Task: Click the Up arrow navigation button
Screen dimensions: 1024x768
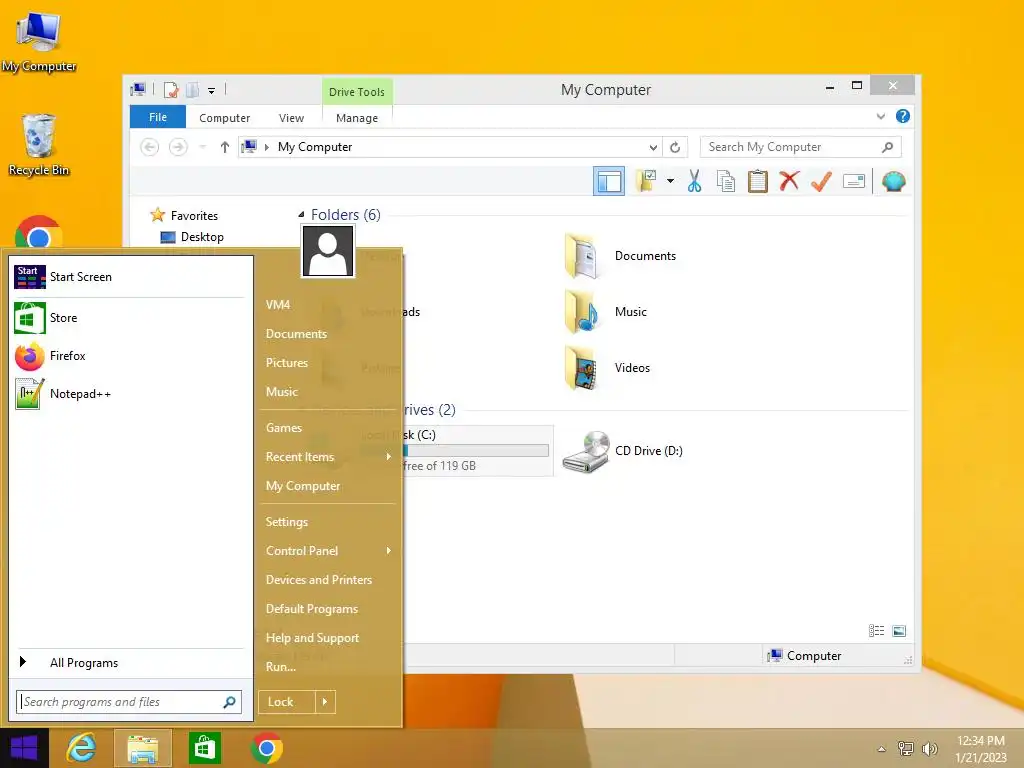Action: [x=225, y=147]
